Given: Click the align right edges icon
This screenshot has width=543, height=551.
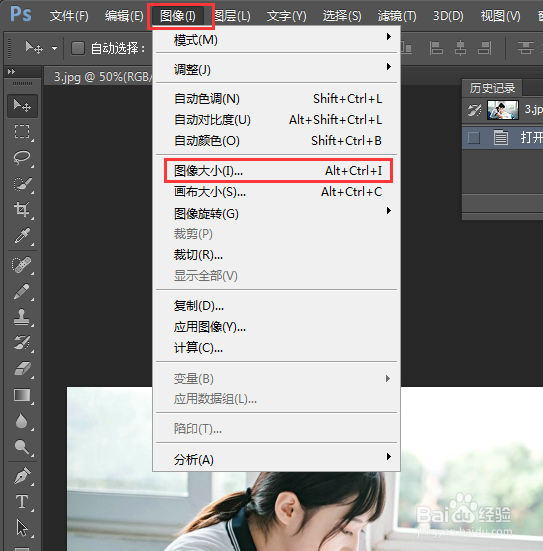Looking at the screenshot, I should [x=484, y=48].
